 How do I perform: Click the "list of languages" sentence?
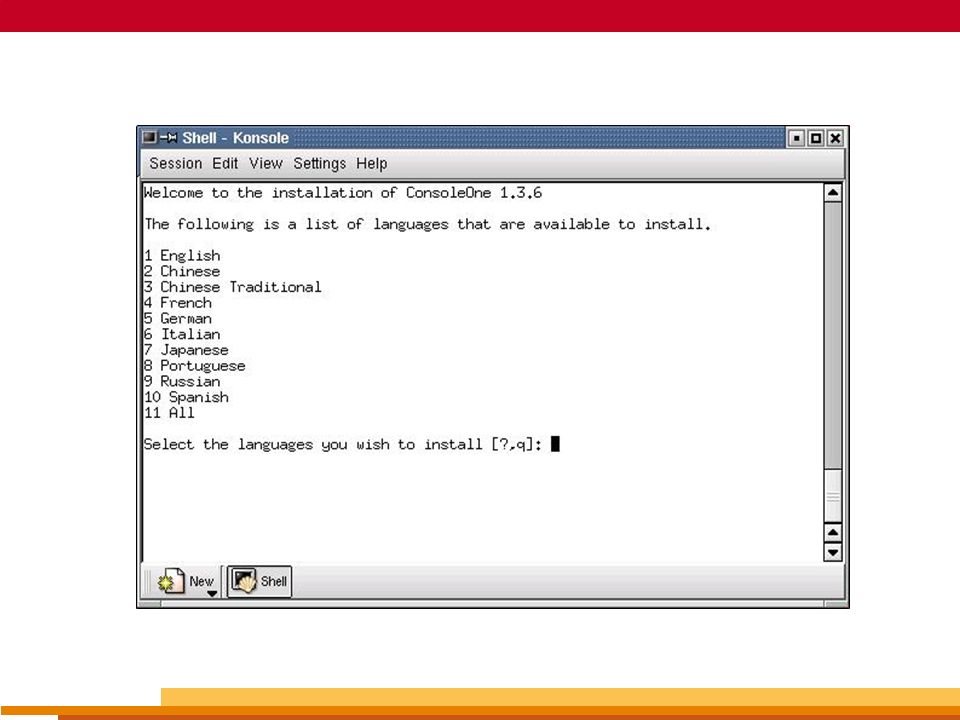click(x=427, y=225)
